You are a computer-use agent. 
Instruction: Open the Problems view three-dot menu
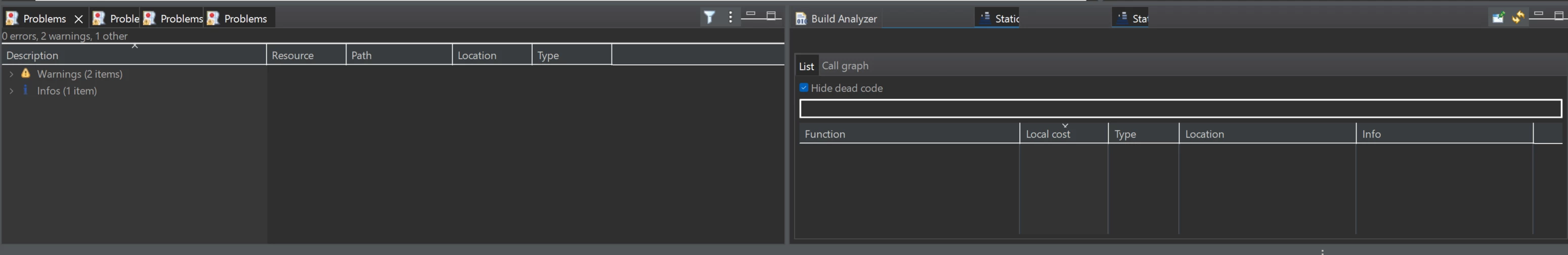coord(730,18)
